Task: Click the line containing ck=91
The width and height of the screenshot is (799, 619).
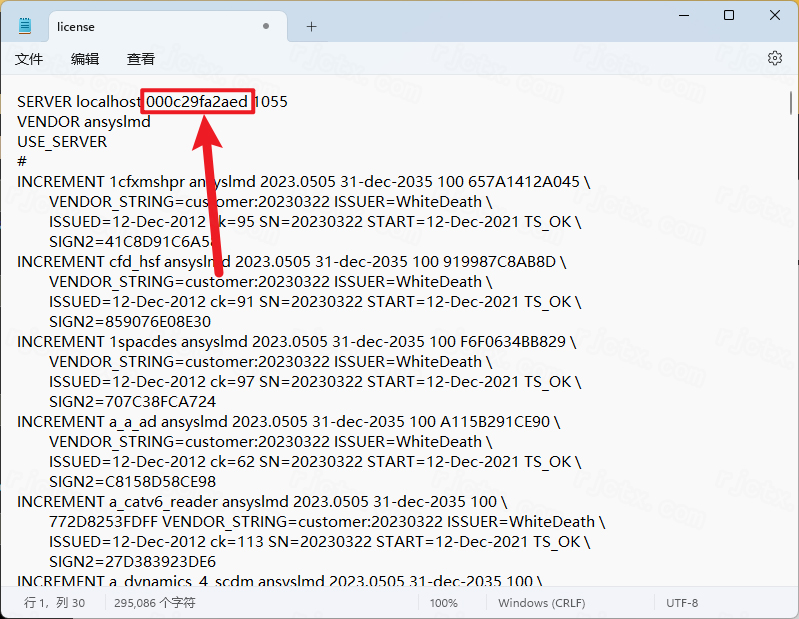Action: pos(315,302)
